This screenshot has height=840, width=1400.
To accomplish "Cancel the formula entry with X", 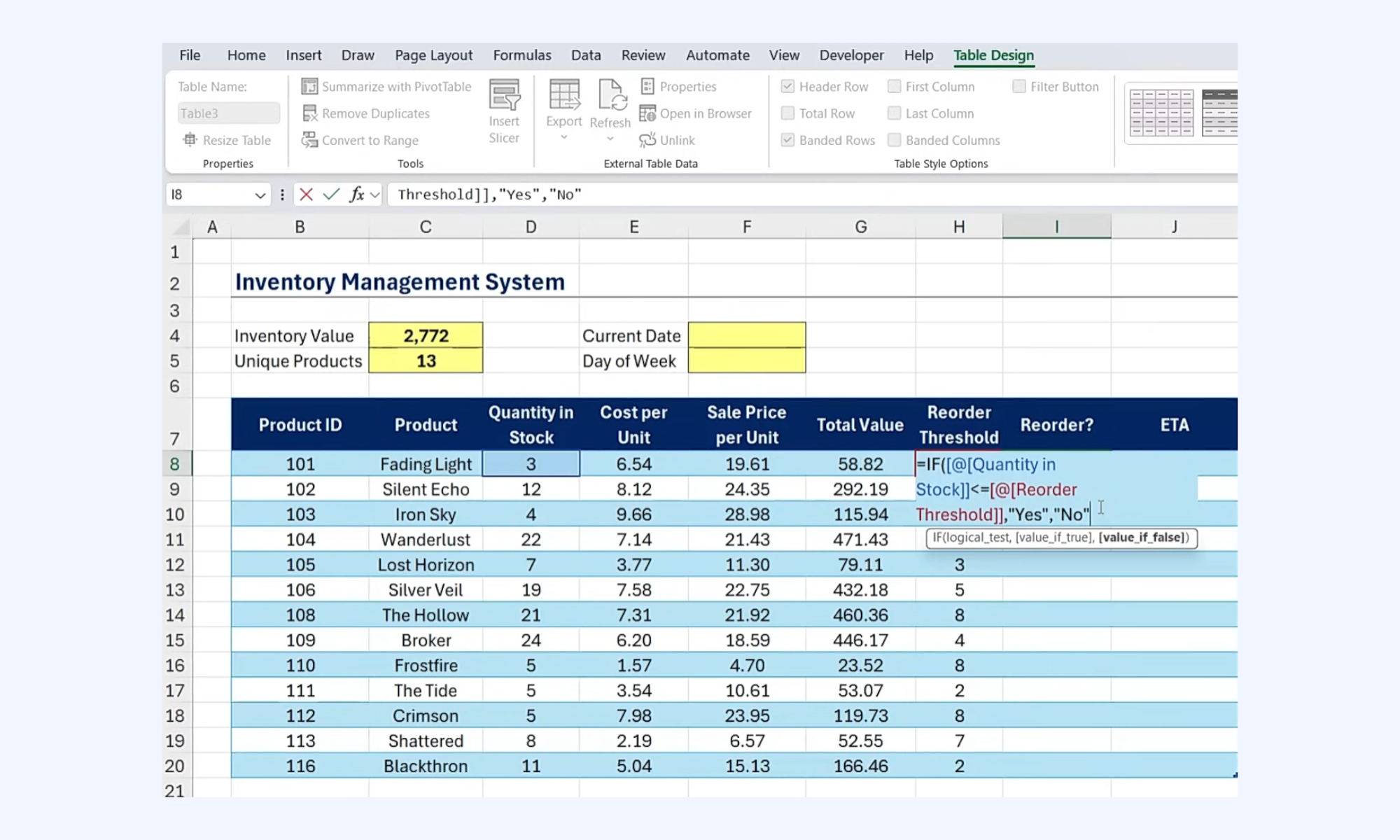I will pyautogui.click(x=306, y=195).
